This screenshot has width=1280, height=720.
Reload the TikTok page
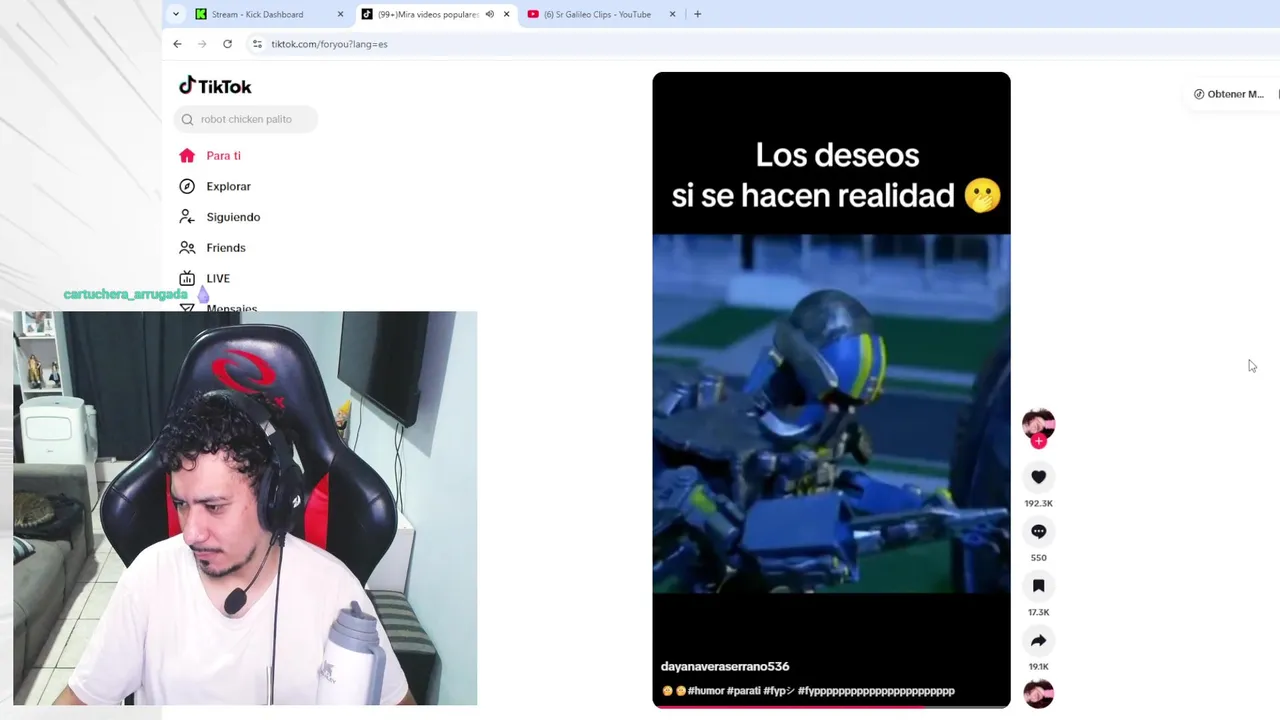(x=227, y=44)
